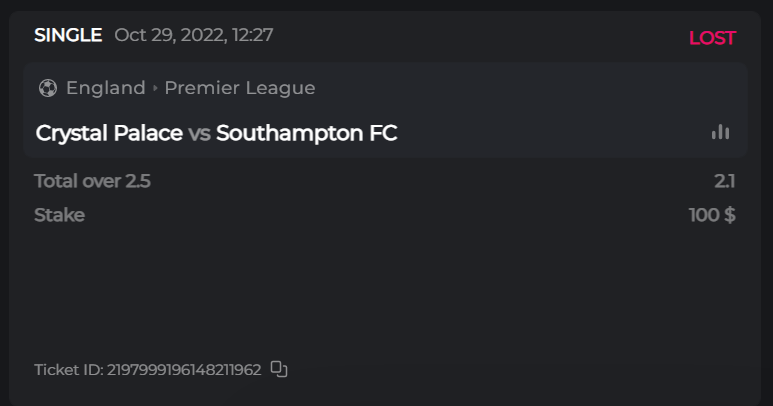This screenshot has width=773, height=406.
Task: Click the "vs" text between the teams
Action: pos(199,133)
